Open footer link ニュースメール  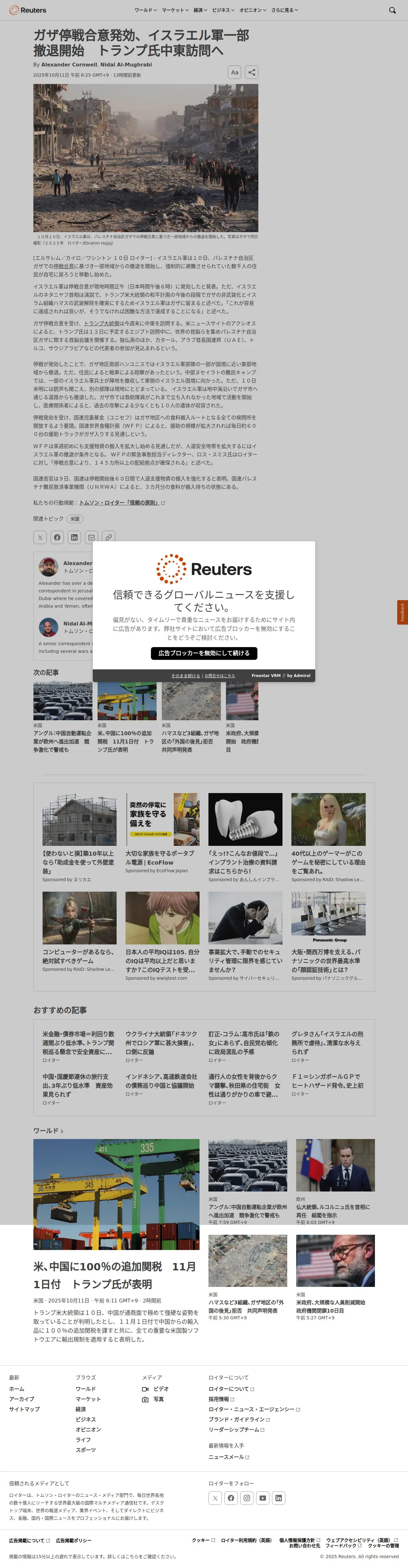[228, 1457]
